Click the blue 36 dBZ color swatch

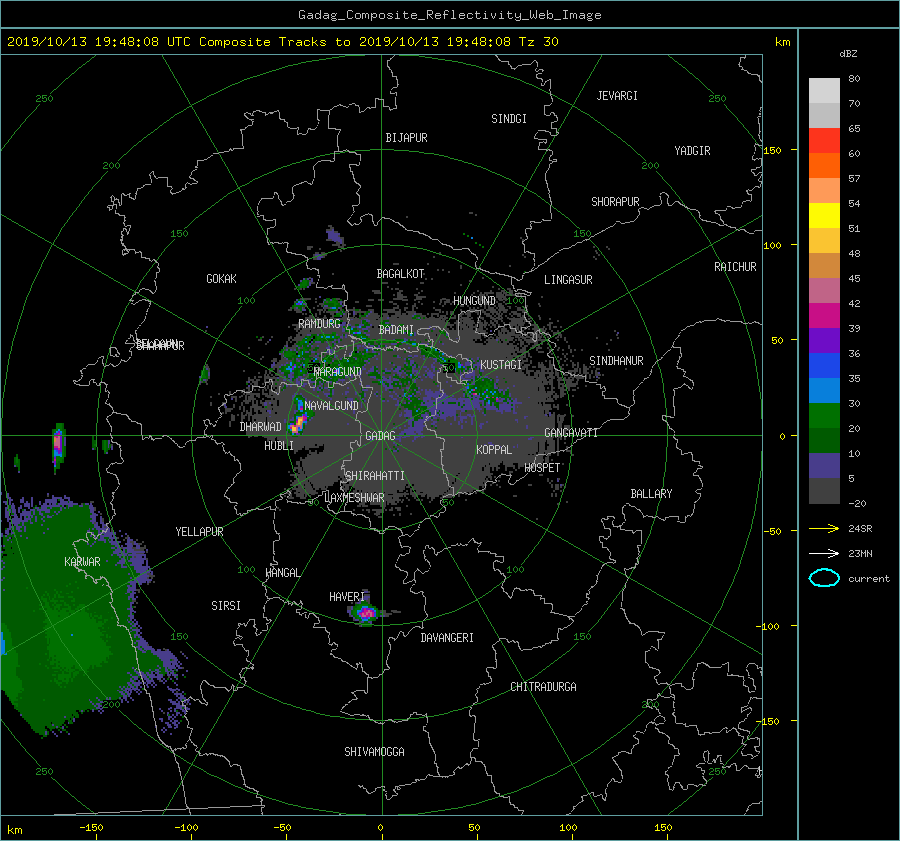824,365
